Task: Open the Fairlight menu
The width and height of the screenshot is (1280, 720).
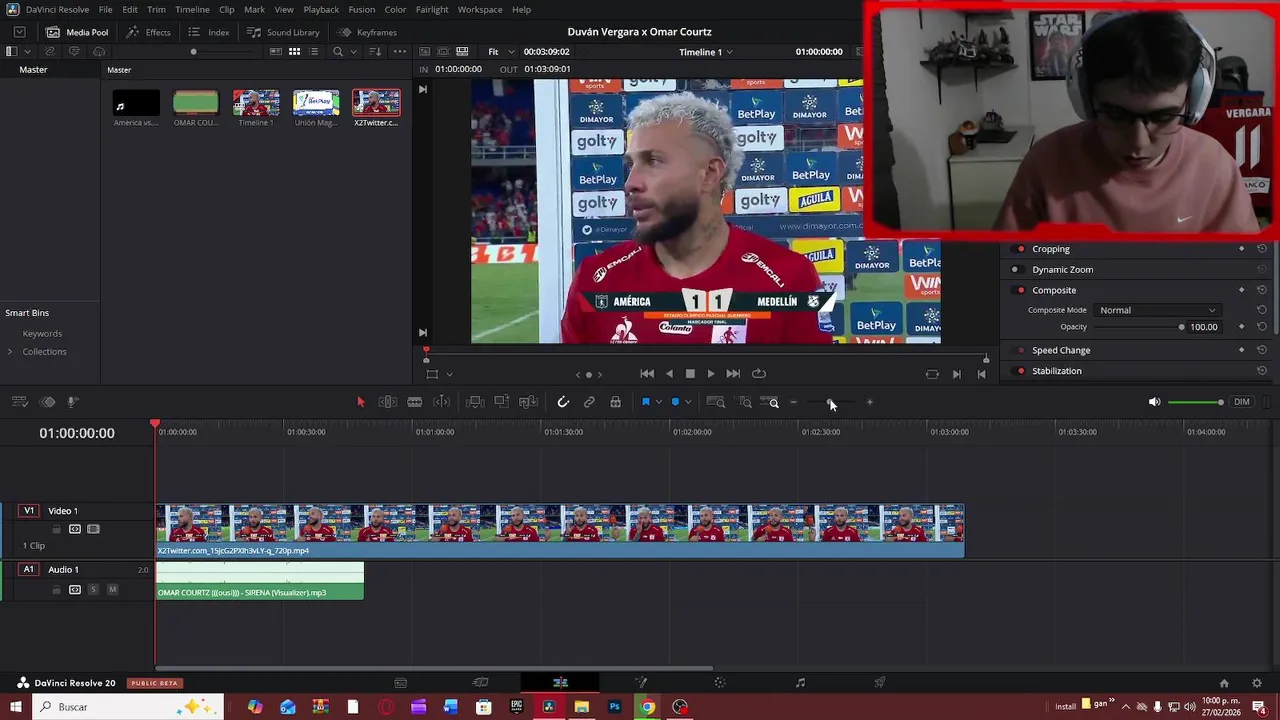Action: point(432,10)
